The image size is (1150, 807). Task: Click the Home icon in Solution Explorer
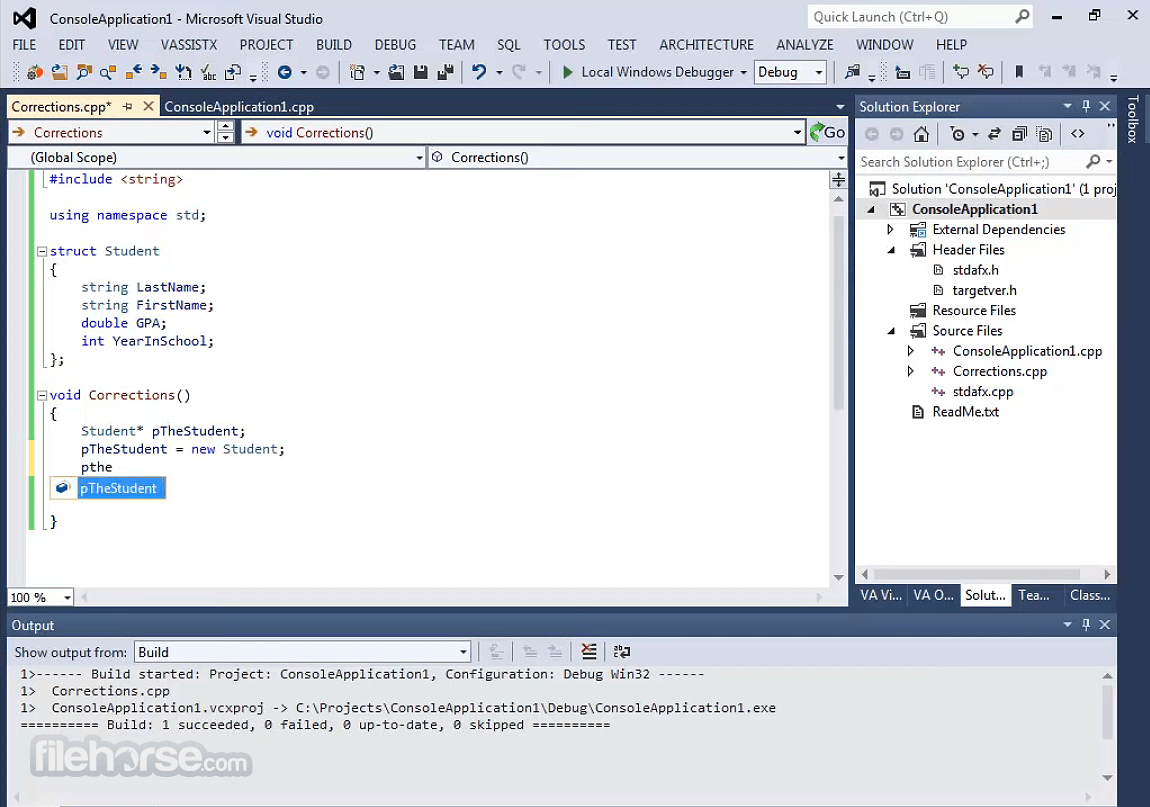click(921, 134)
